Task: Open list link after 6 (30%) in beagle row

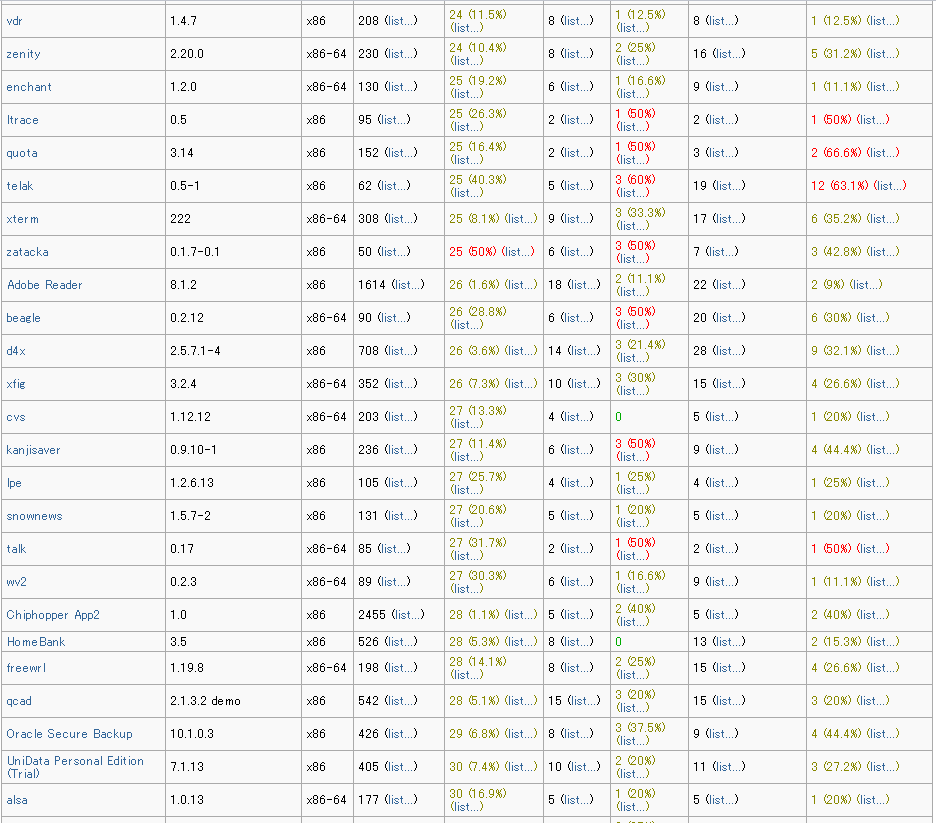Action: [x=873, y=318]
